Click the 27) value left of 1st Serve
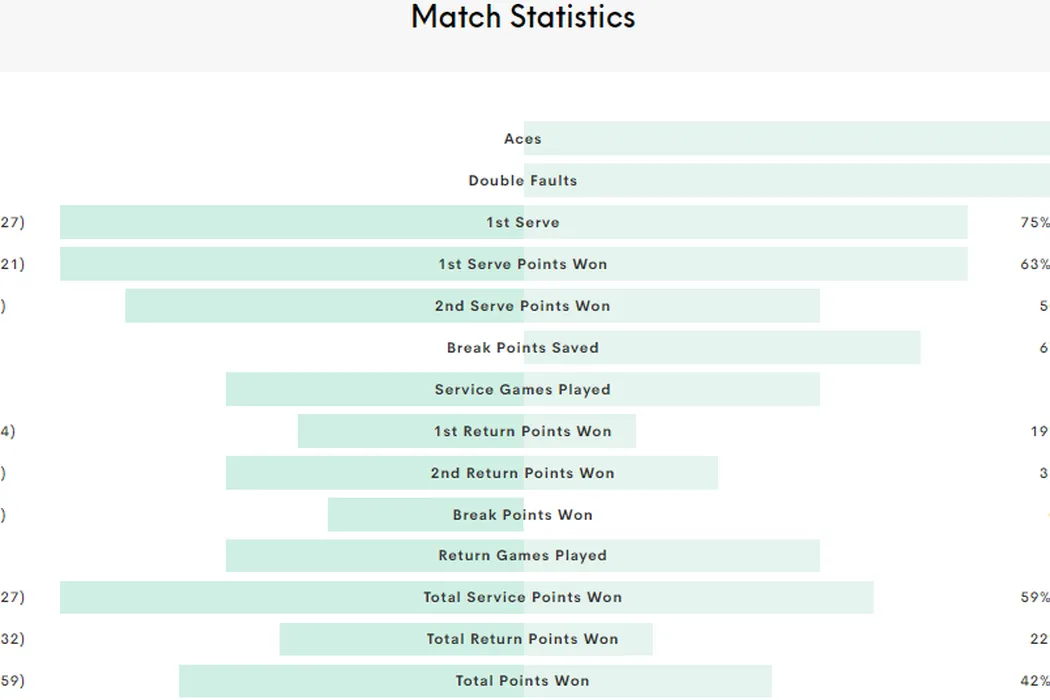This screenshot has height=700, width=1050. (x=12, y=223)
